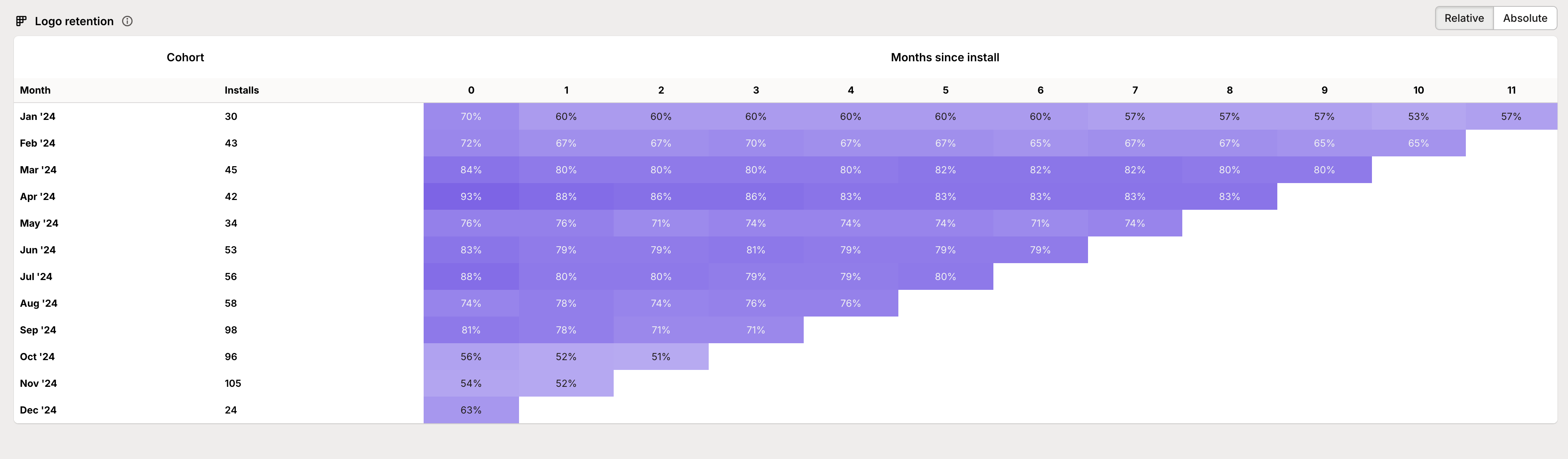Click the info icon beside Logo retention
Image resolution: width=1568 pixels, height=459 pixels.
pos(127,21)
